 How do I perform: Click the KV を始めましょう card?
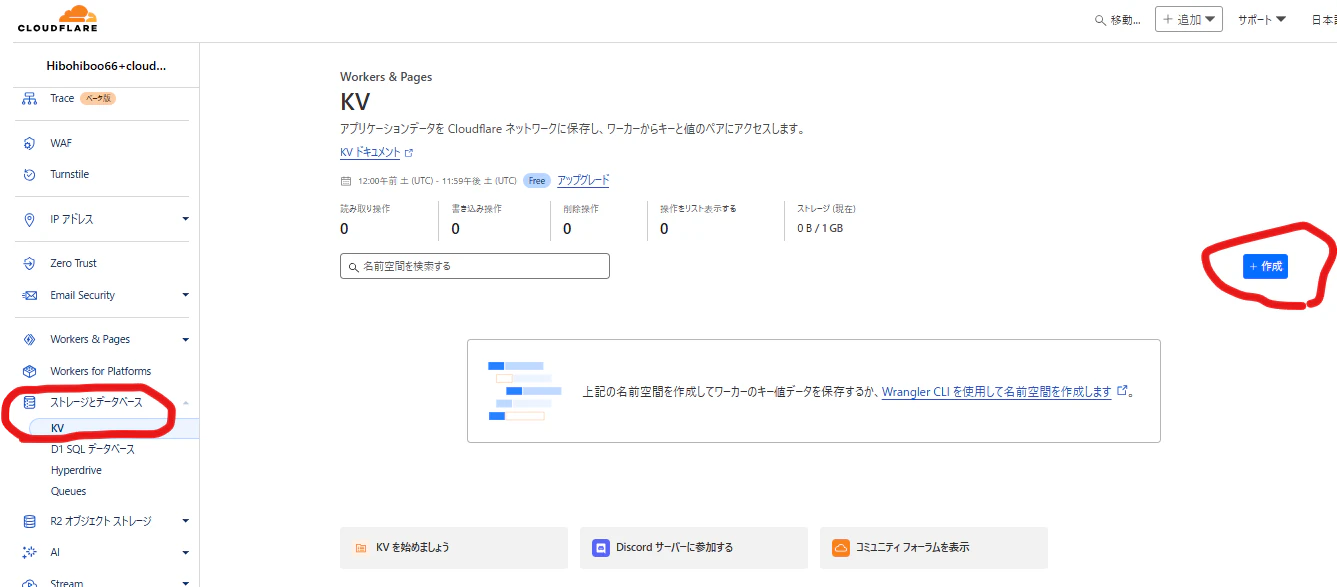pos(454,548)
